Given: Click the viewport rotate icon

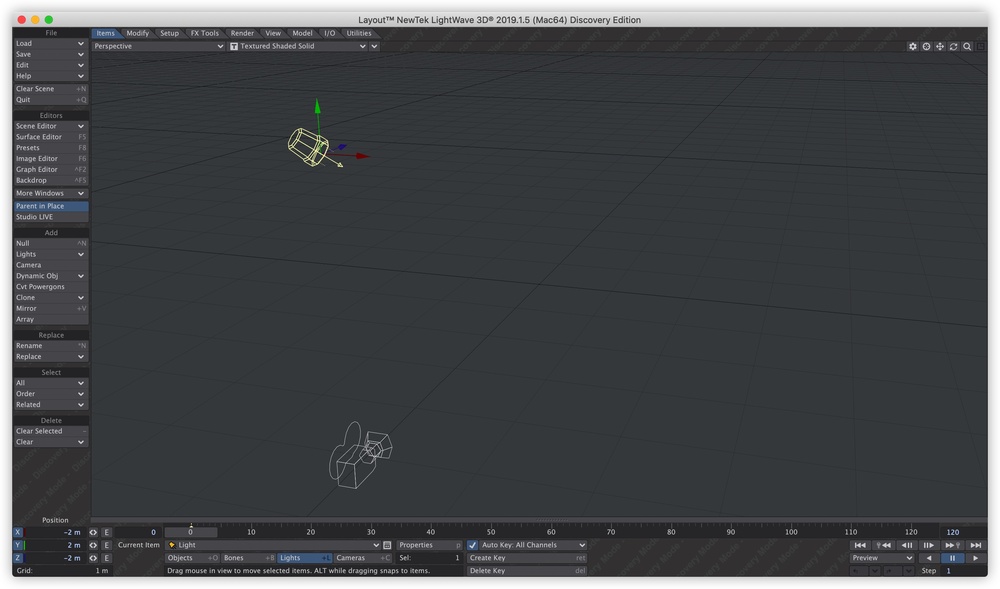Looking at the screenshot, I should pyautogui.click(x=953, y=47).
